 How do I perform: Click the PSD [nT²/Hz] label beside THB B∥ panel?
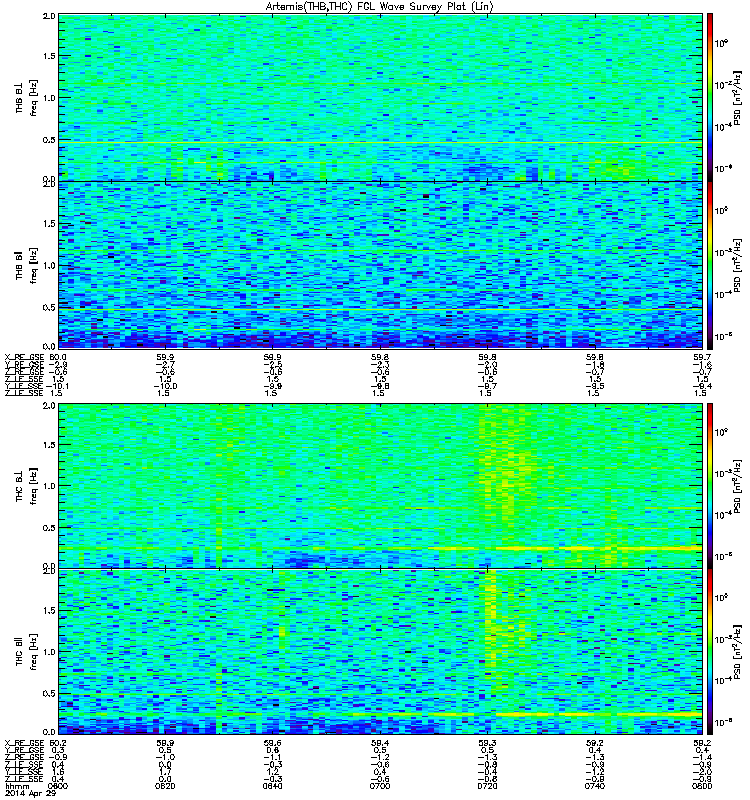tap(737, 265)
